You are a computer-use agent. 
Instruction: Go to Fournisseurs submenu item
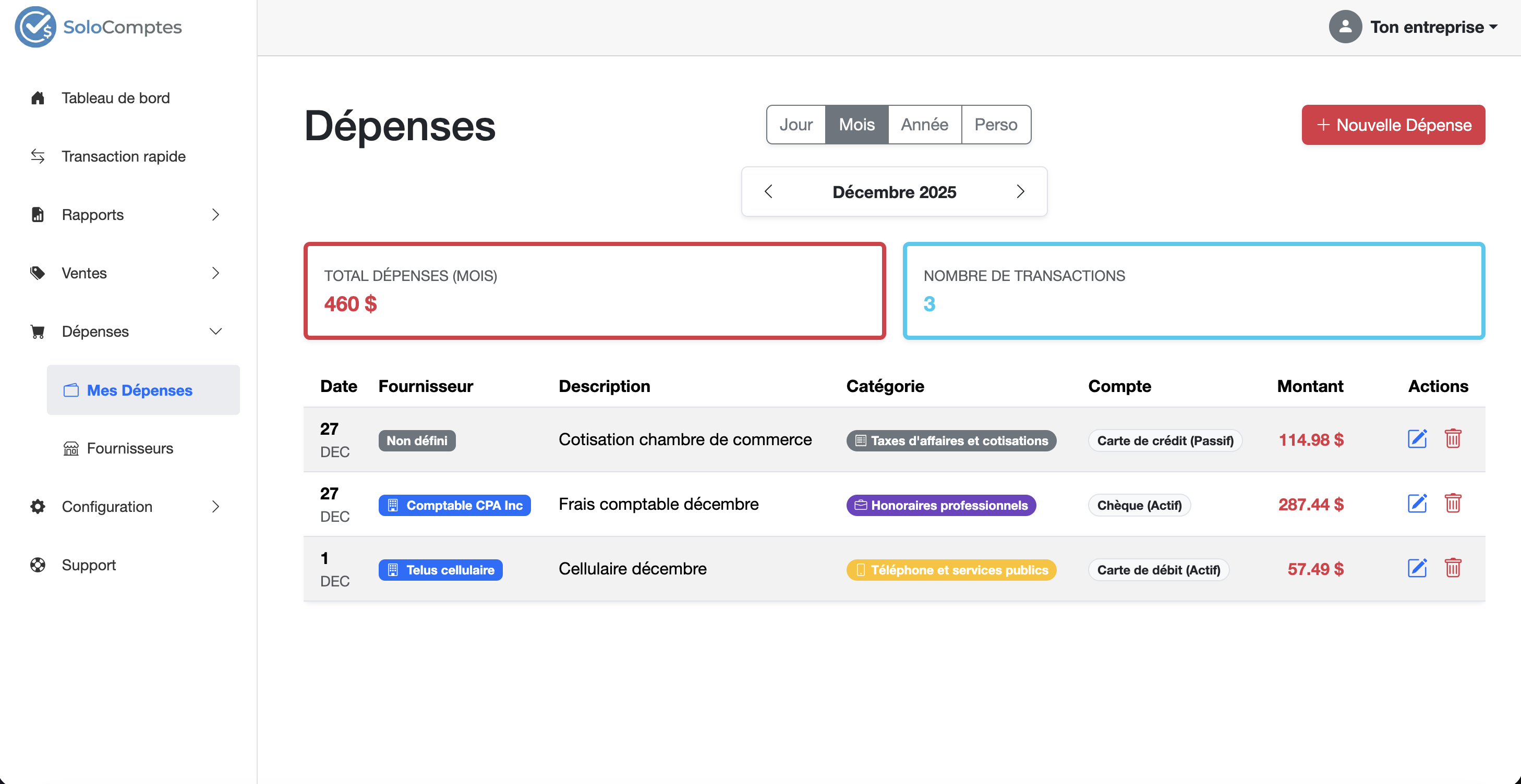(130, 448)
